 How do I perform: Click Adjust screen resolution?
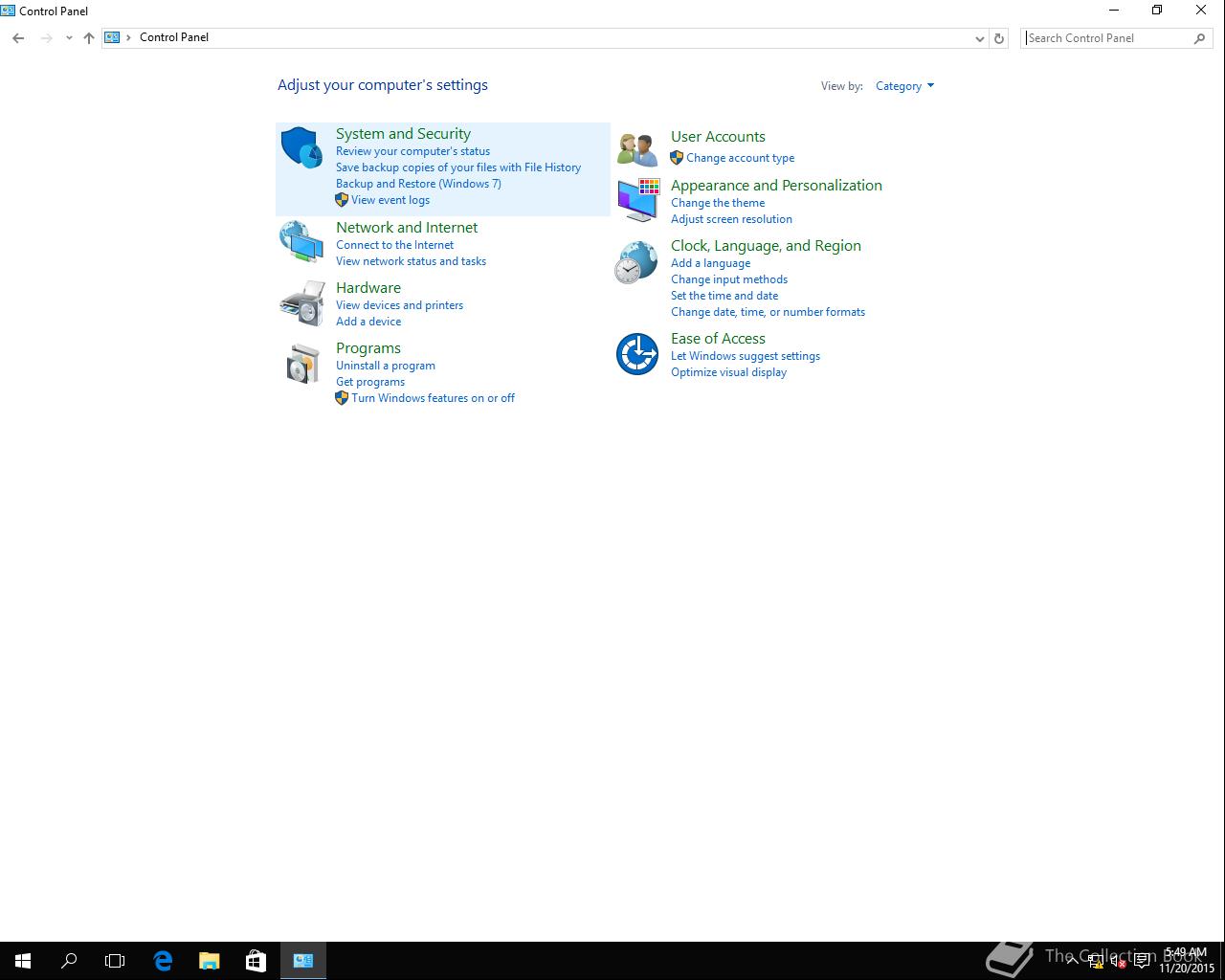[x=731, y=219]
